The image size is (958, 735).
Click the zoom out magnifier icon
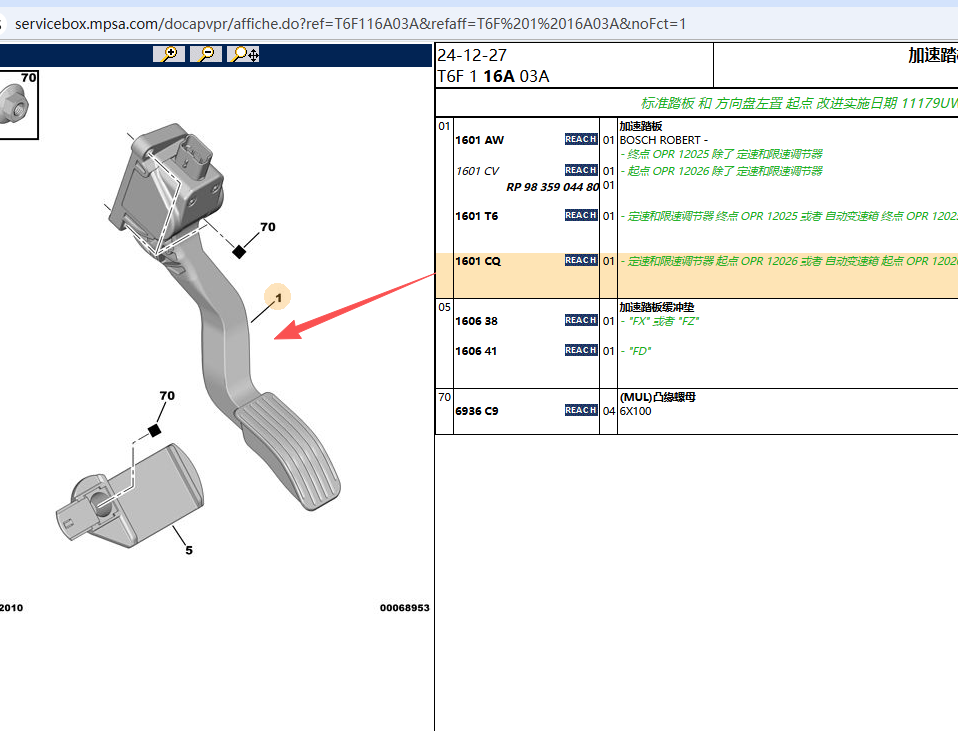tap(206, 54)
